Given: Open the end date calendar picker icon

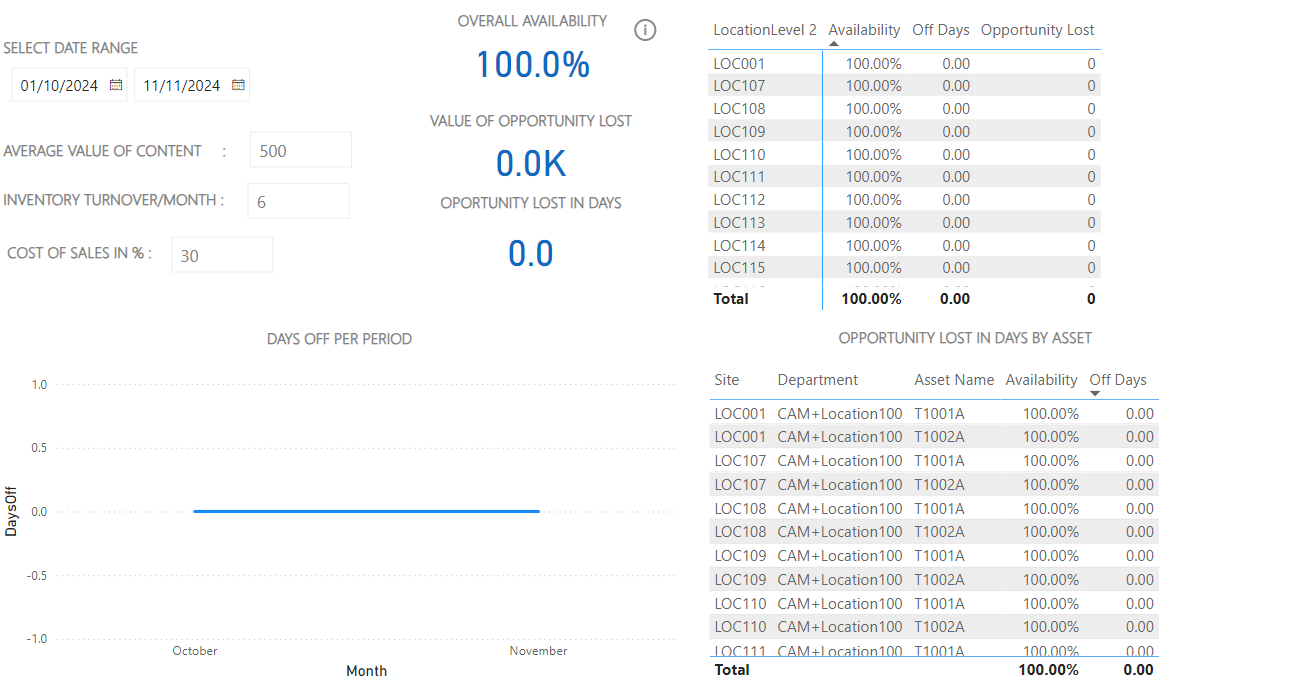Looking at the screenshot, I should [x=238, y=85].
